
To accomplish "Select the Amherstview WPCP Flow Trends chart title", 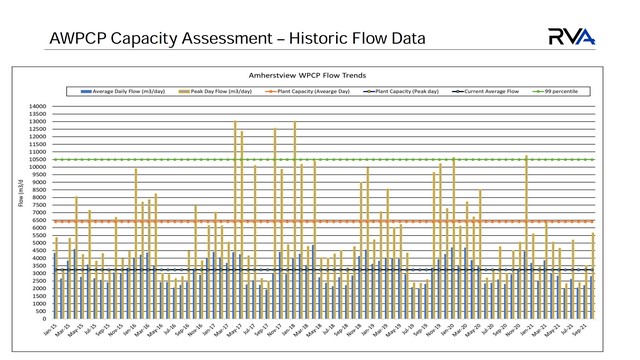I will 307,75.
